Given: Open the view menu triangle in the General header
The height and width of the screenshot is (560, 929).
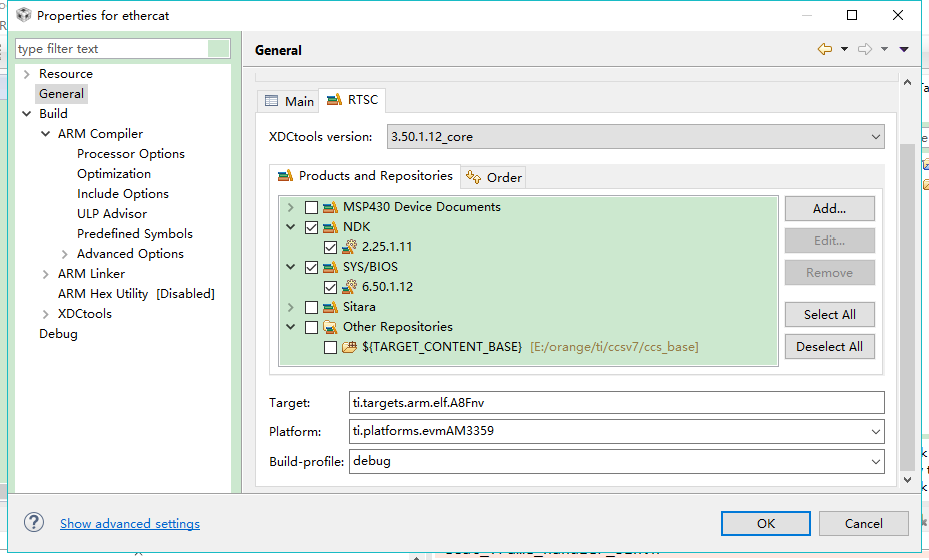Looking at the screenshot, I should click(x=904, y=49).
